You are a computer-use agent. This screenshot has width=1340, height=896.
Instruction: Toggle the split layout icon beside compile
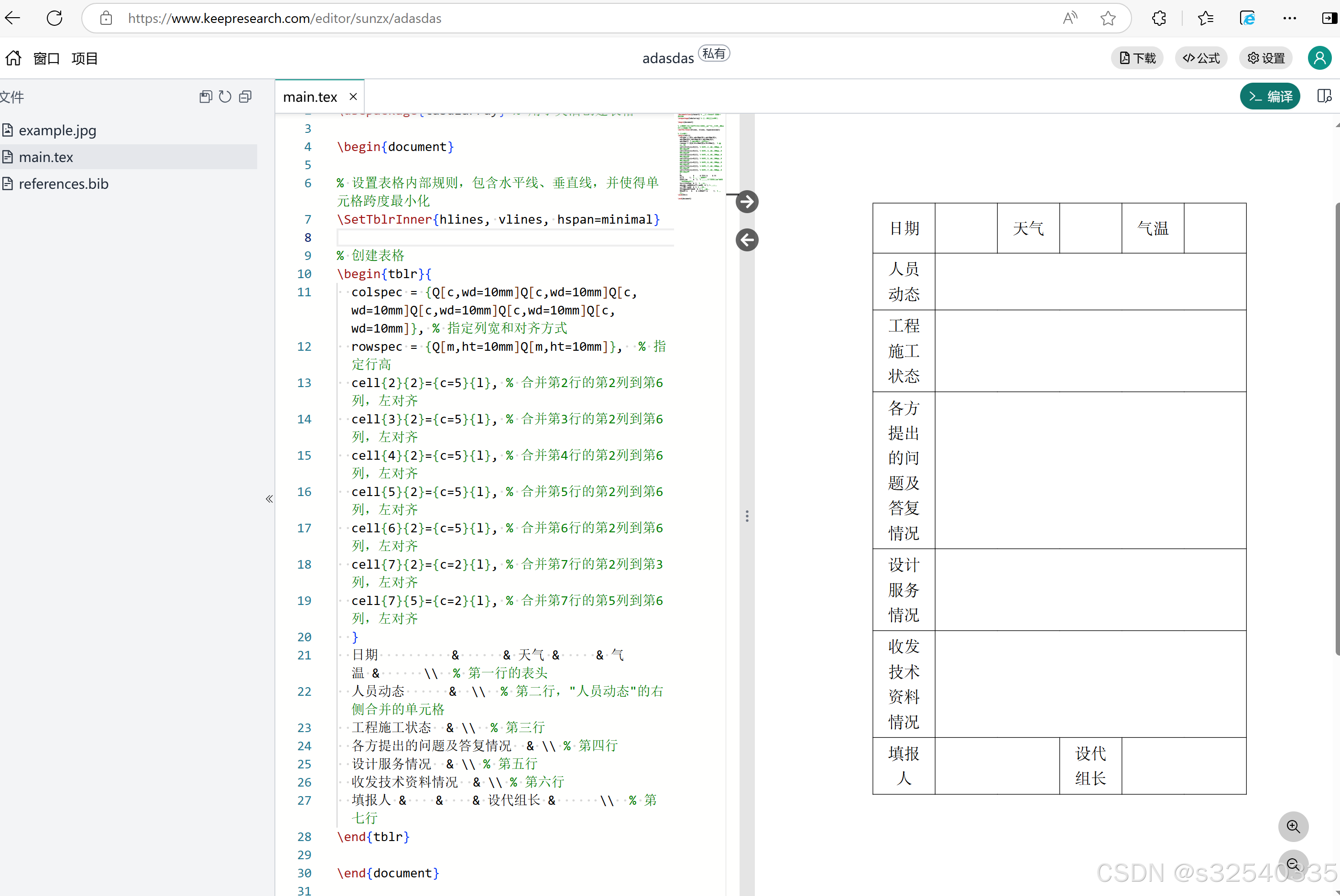[1323, 96]
